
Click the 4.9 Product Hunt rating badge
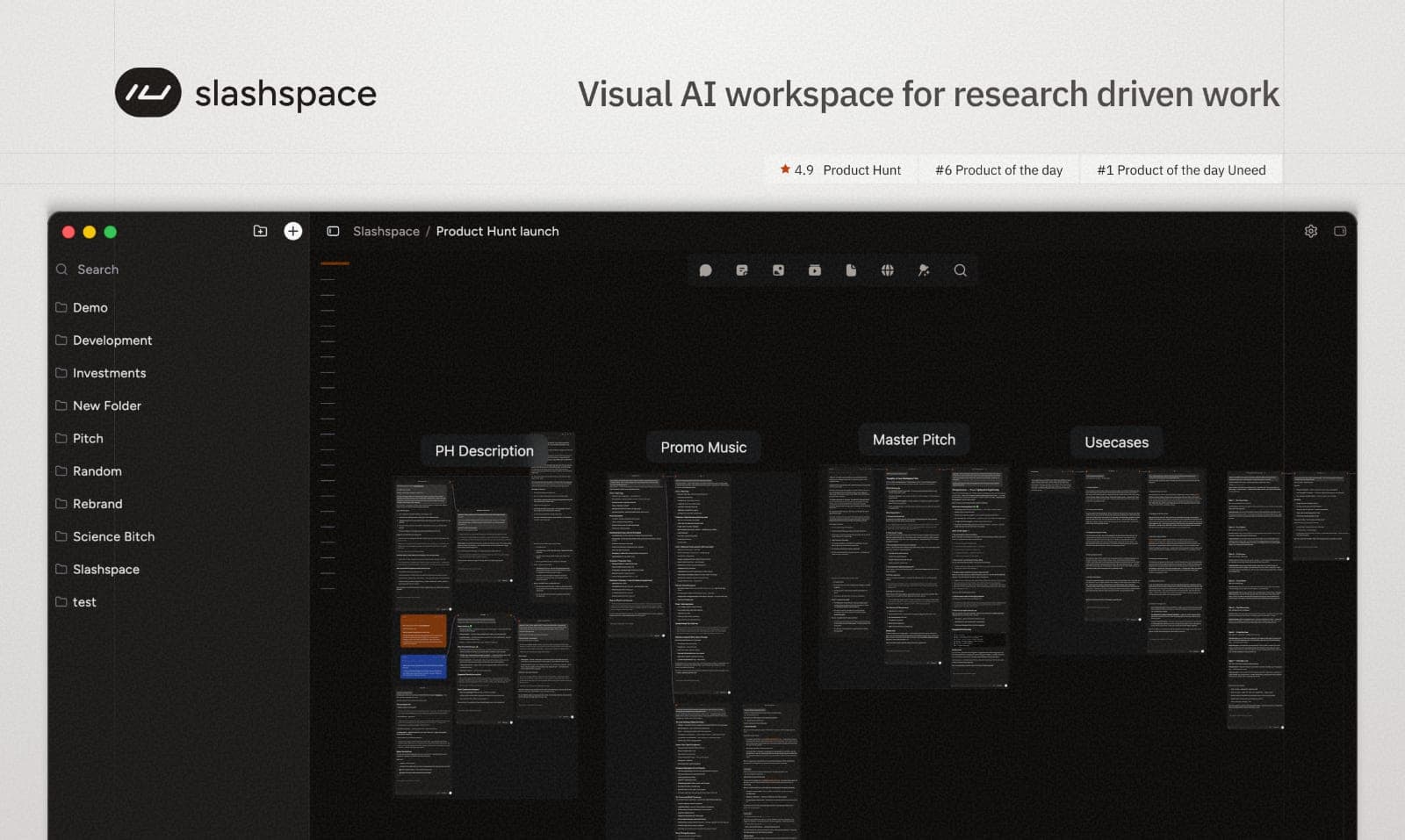coord(840,170)
